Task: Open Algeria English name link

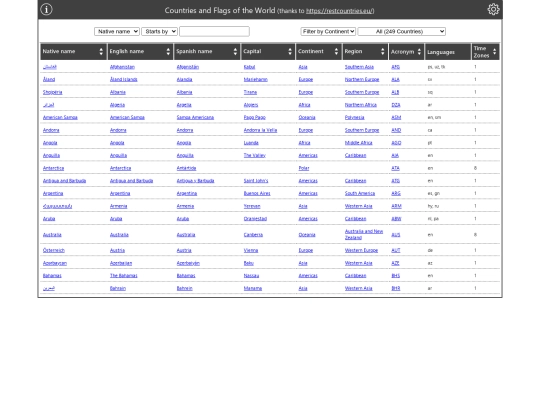Action: tap(117, 105)
